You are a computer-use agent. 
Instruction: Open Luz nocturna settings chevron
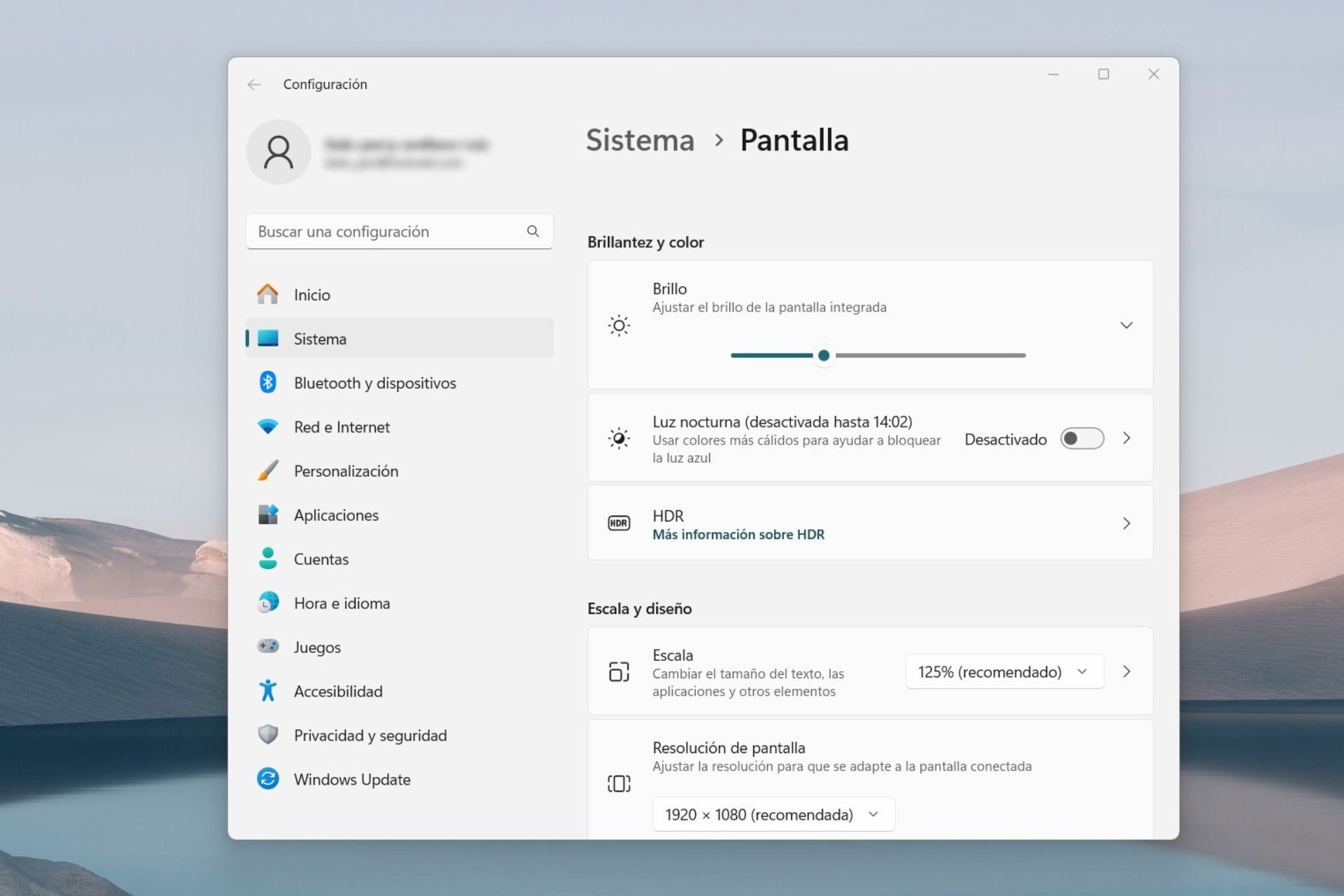(1126, 438)
